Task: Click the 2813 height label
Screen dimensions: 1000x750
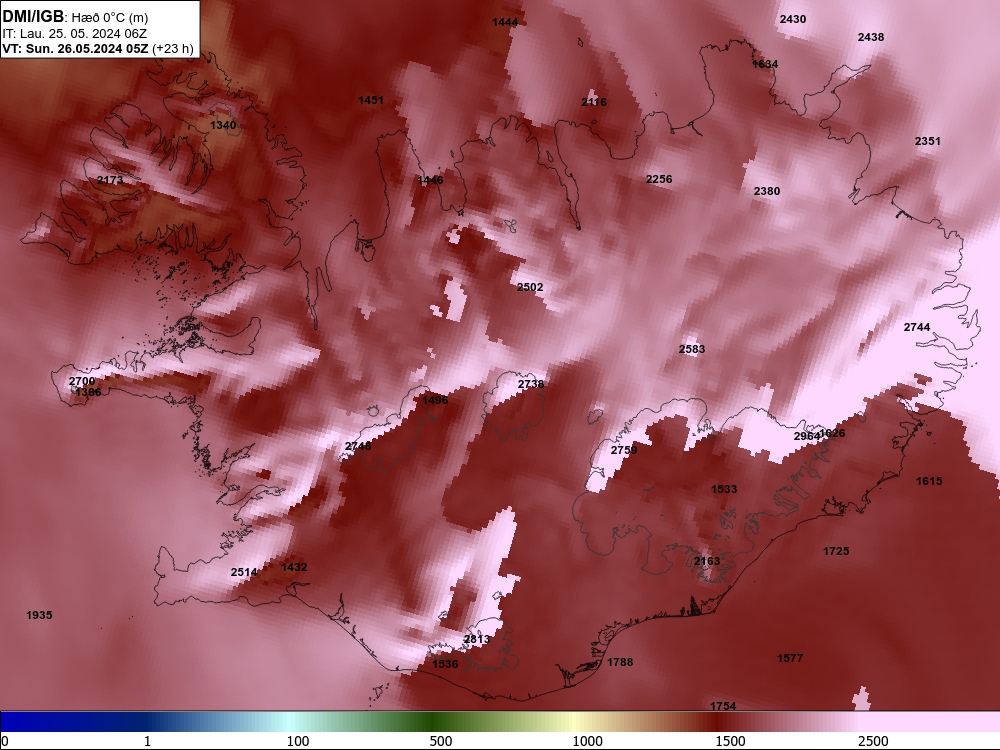Action: pos(476,639)
